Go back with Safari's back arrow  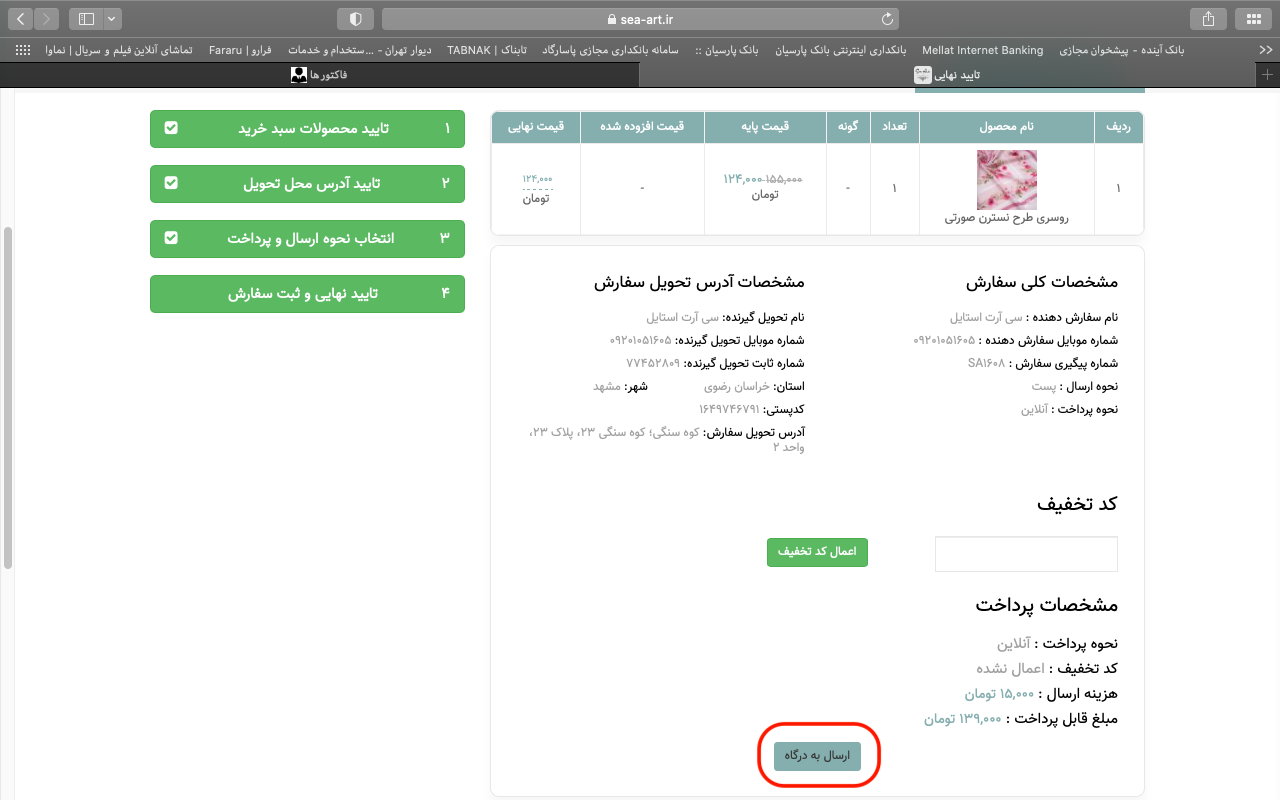[x=21, y=19]
